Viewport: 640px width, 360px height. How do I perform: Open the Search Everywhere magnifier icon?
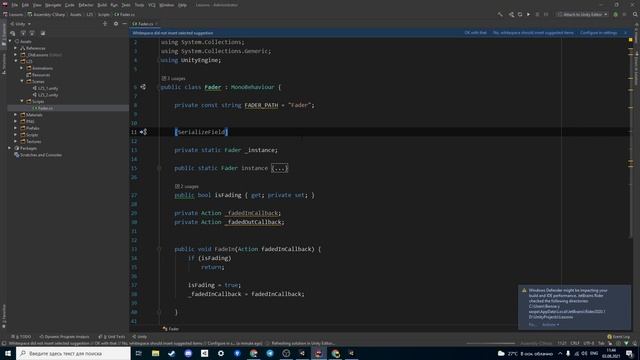(635, 14)
